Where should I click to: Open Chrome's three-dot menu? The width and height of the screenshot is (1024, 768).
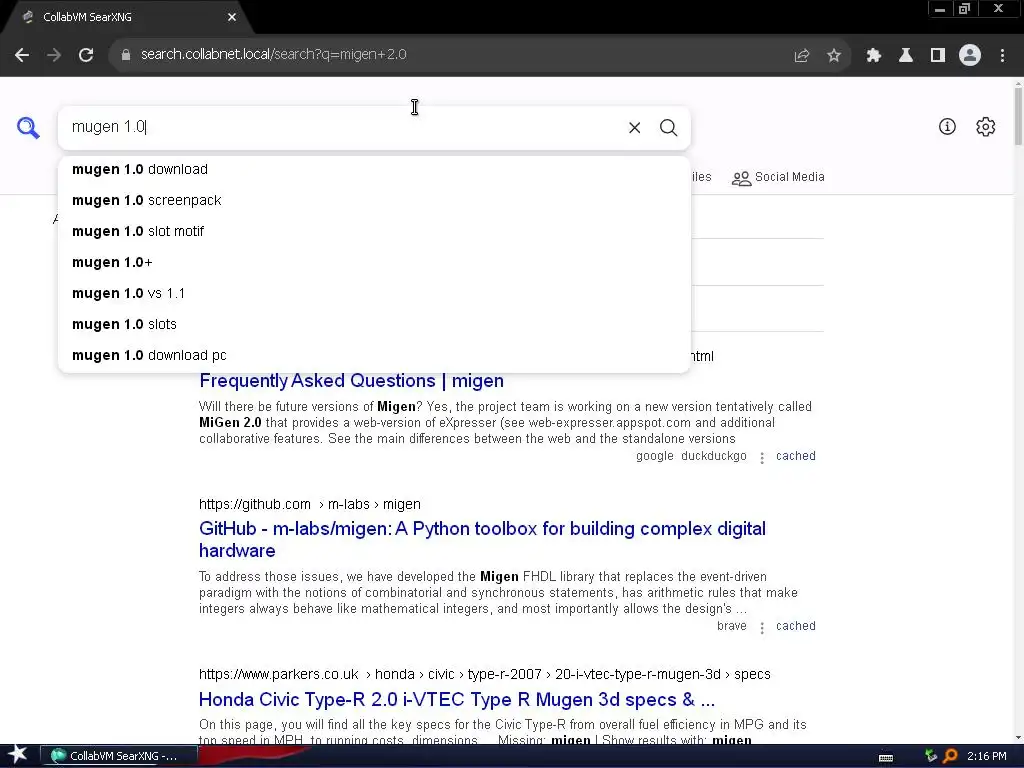(x=1002, y=56)
